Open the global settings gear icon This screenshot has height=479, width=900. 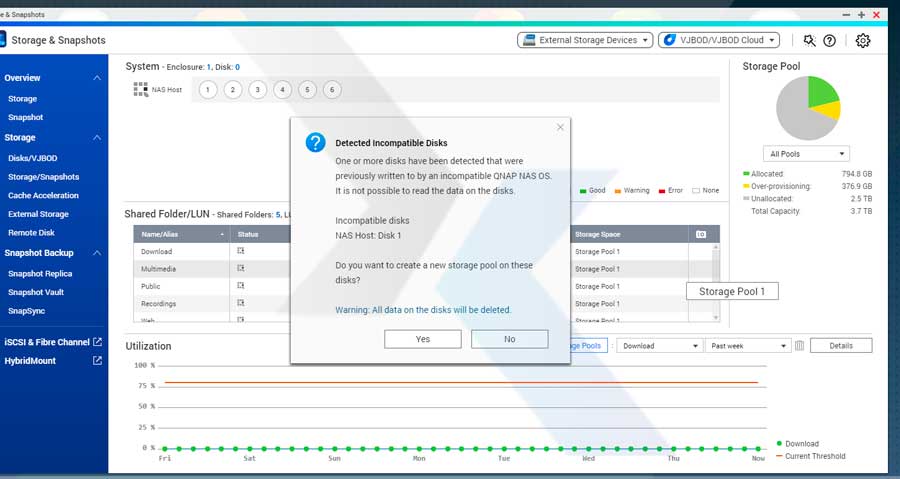[x=862, y=41]
